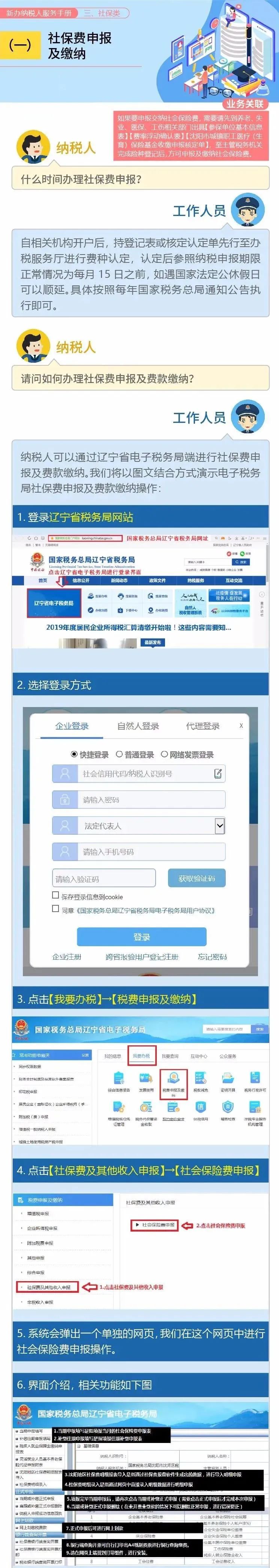The height and width of the screenshot is (1568, 279).
Task: Open the 法定代表人 dropdown
Action: pos(139,825)
